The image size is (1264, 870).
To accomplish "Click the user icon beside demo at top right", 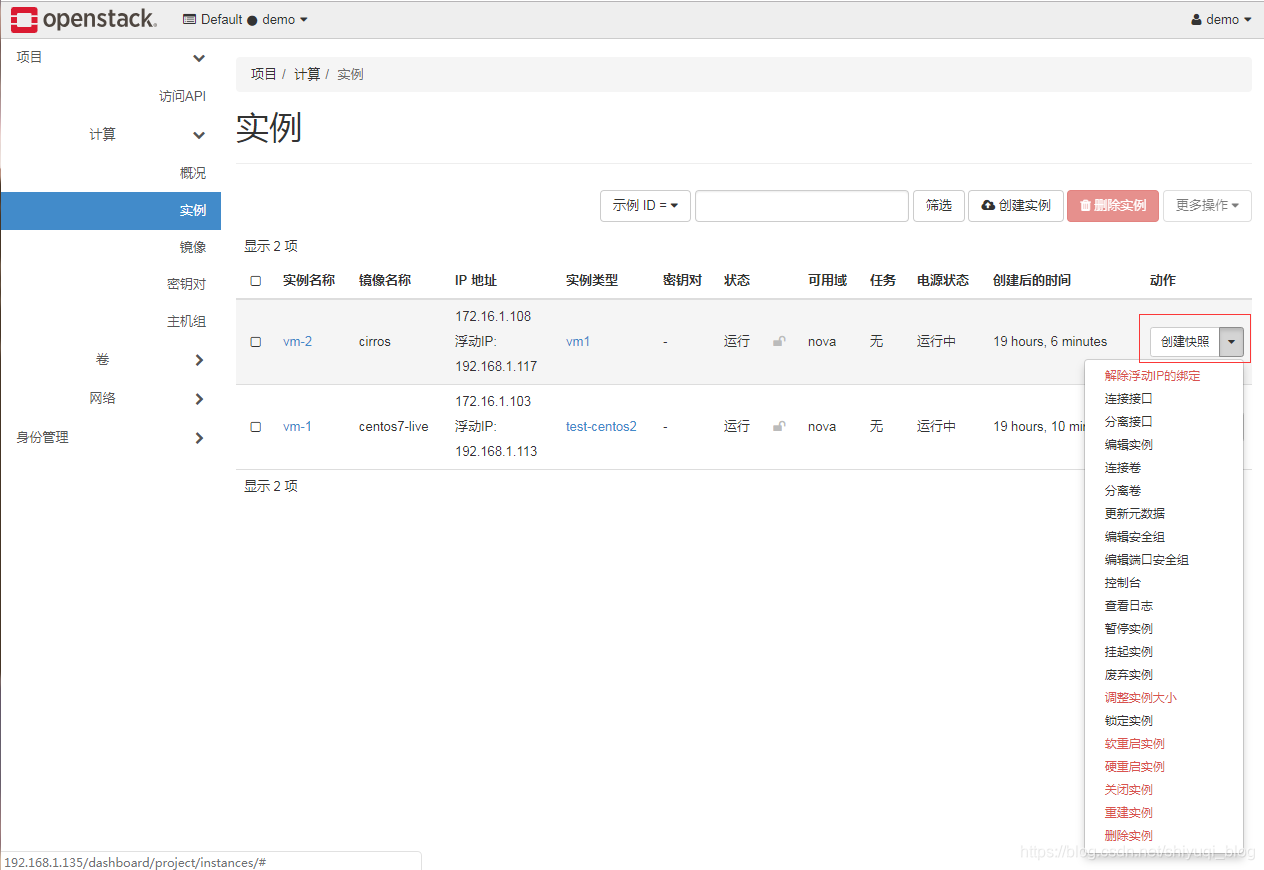I will 1198,19.
